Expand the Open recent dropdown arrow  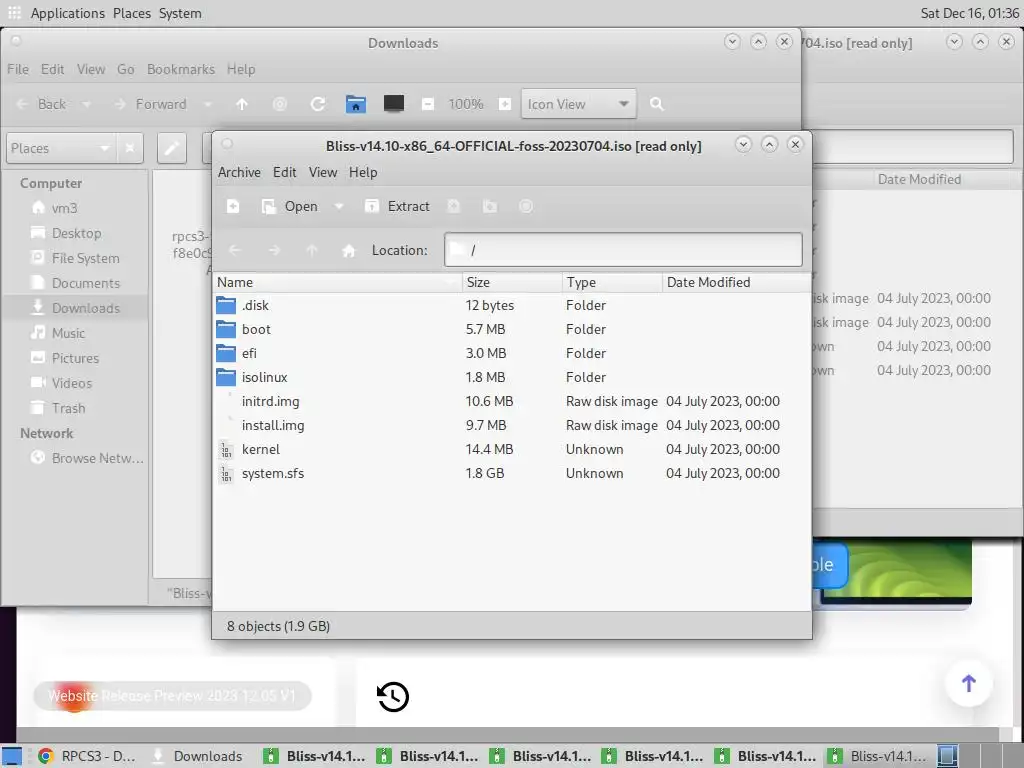338,206
